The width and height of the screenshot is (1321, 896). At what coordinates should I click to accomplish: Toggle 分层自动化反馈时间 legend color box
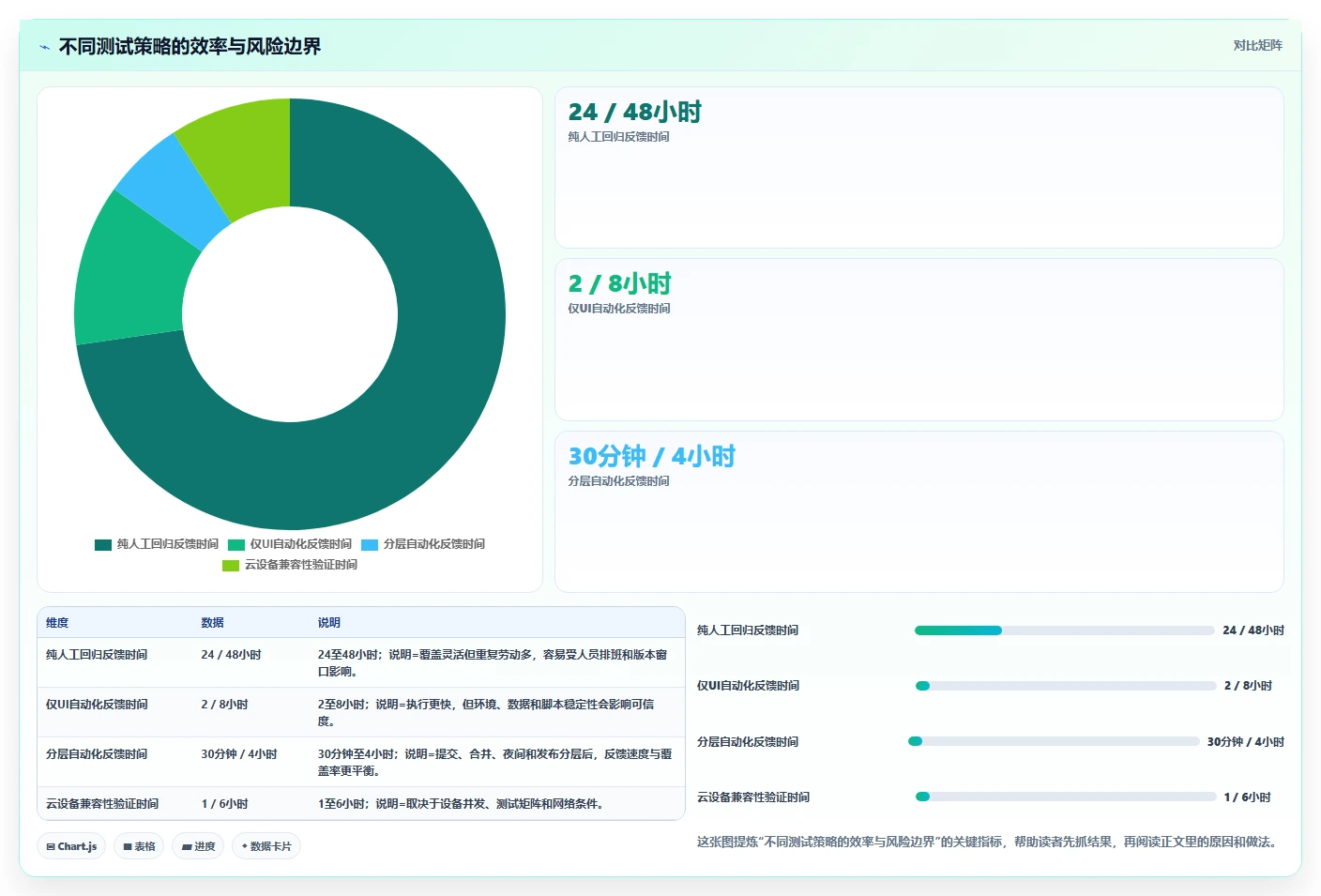tap(370, 544)
